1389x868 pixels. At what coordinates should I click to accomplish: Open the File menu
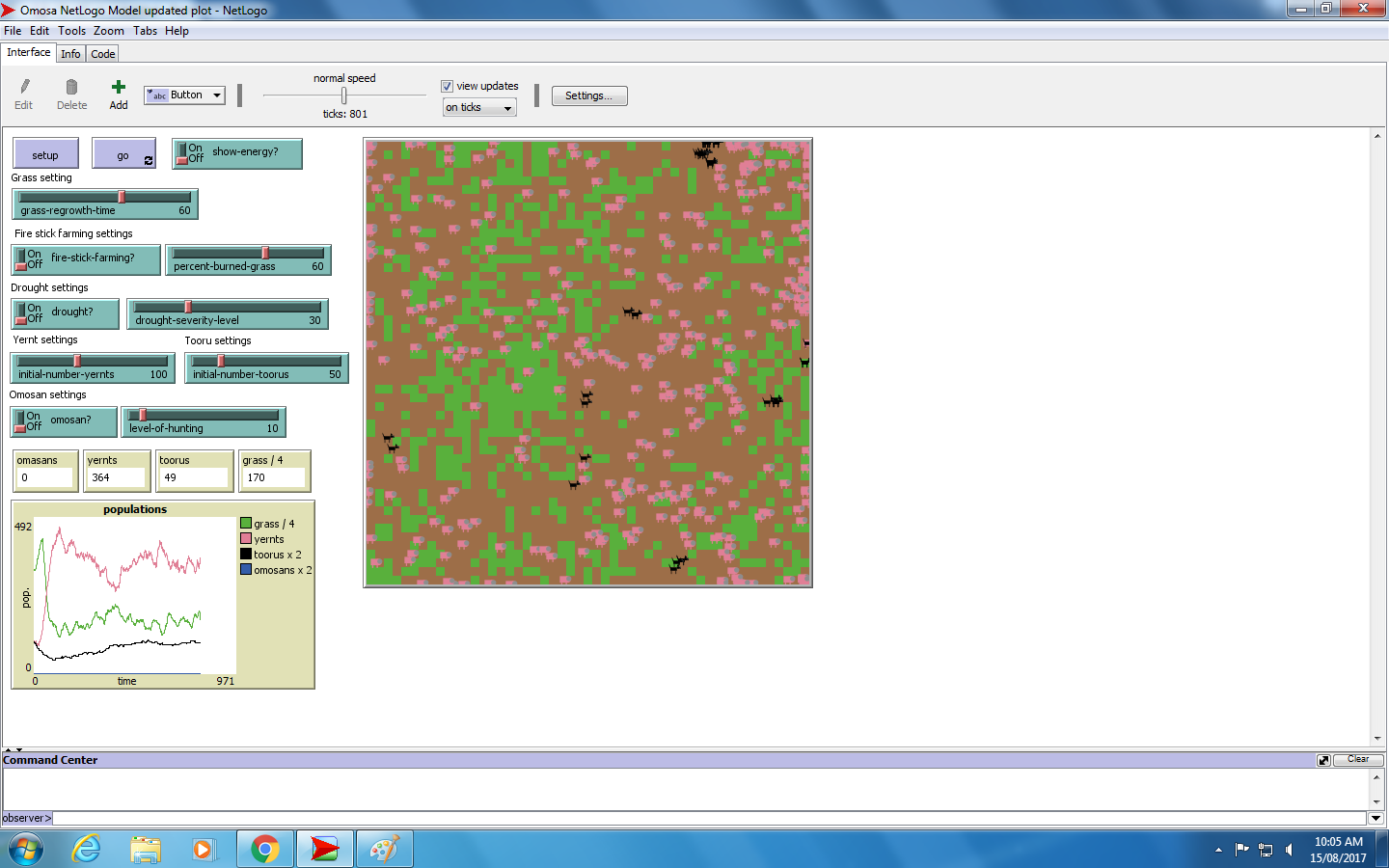(x=13, y=31)
